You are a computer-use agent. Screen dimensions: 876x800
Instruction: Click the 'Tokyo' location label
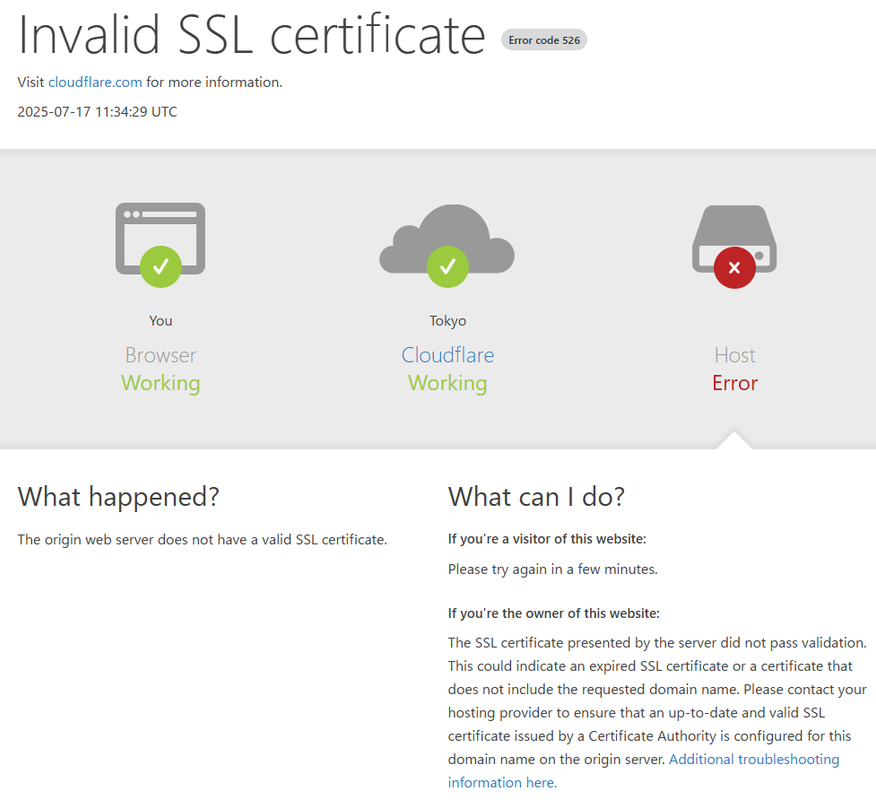point(447,321)
